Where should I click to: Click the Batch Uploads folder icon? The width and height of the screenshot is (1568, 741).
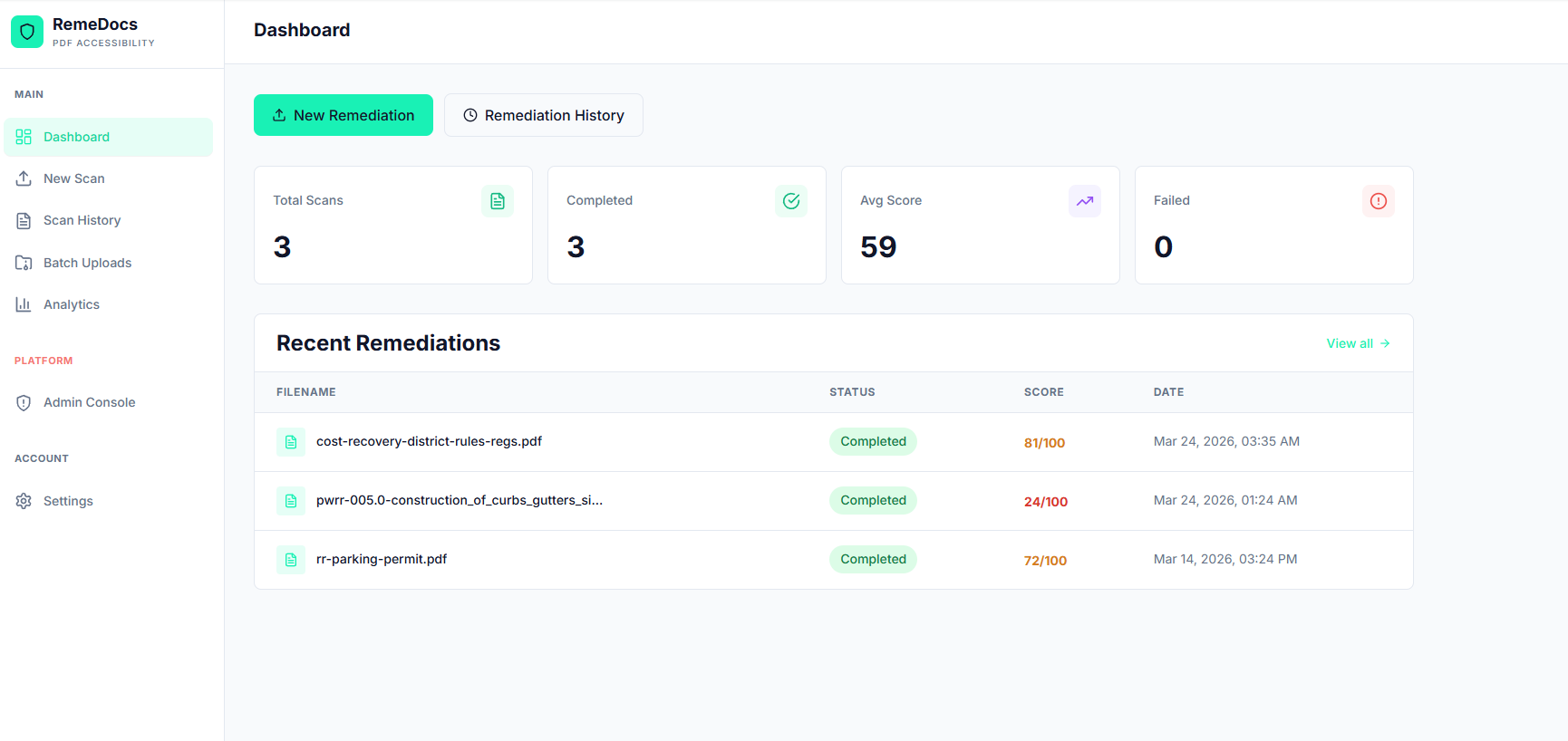24,263
